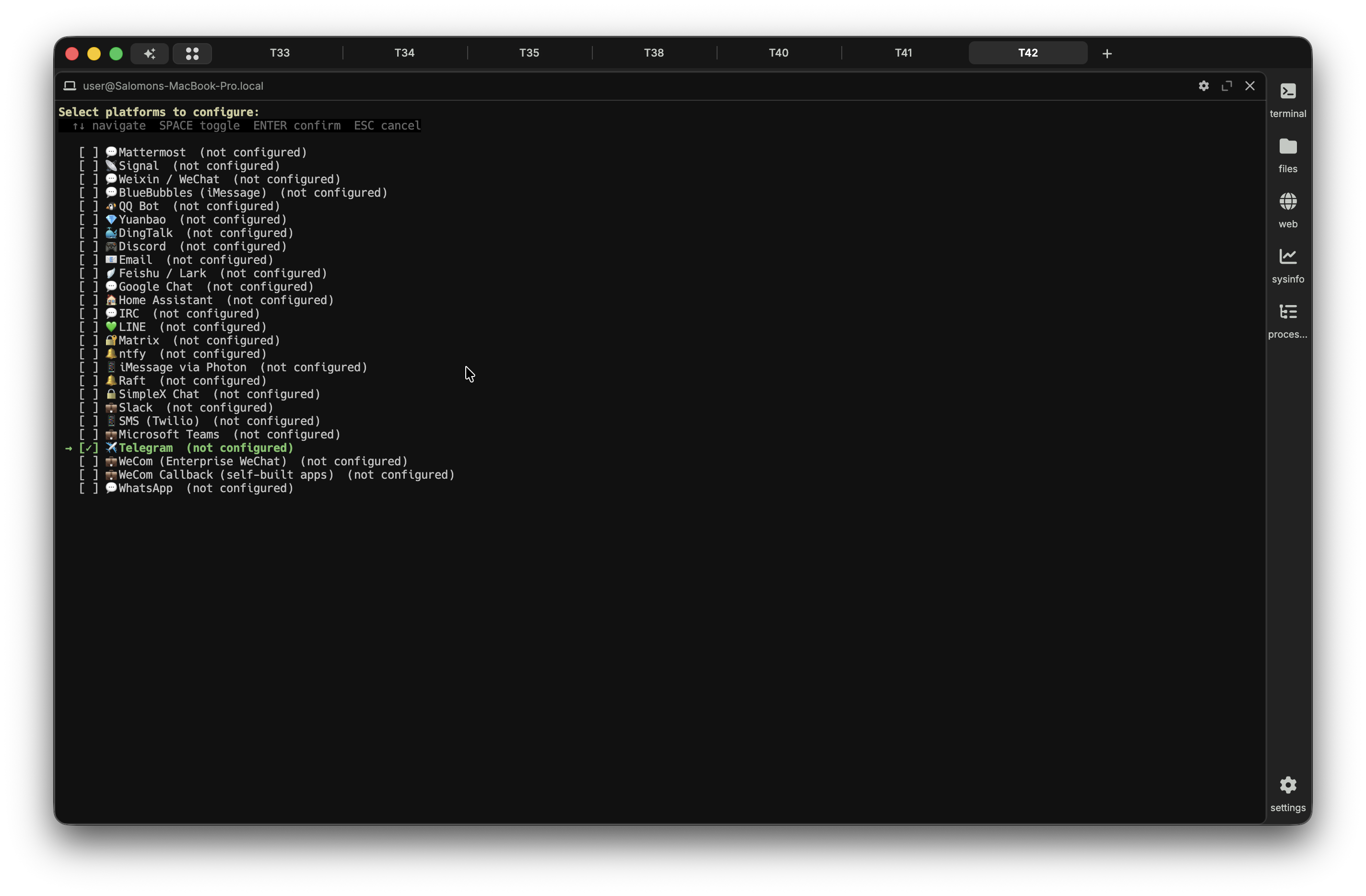Select the active T42 tab
The image size is (1366, 896).
pyautogui.click(x=1027, y=53)
